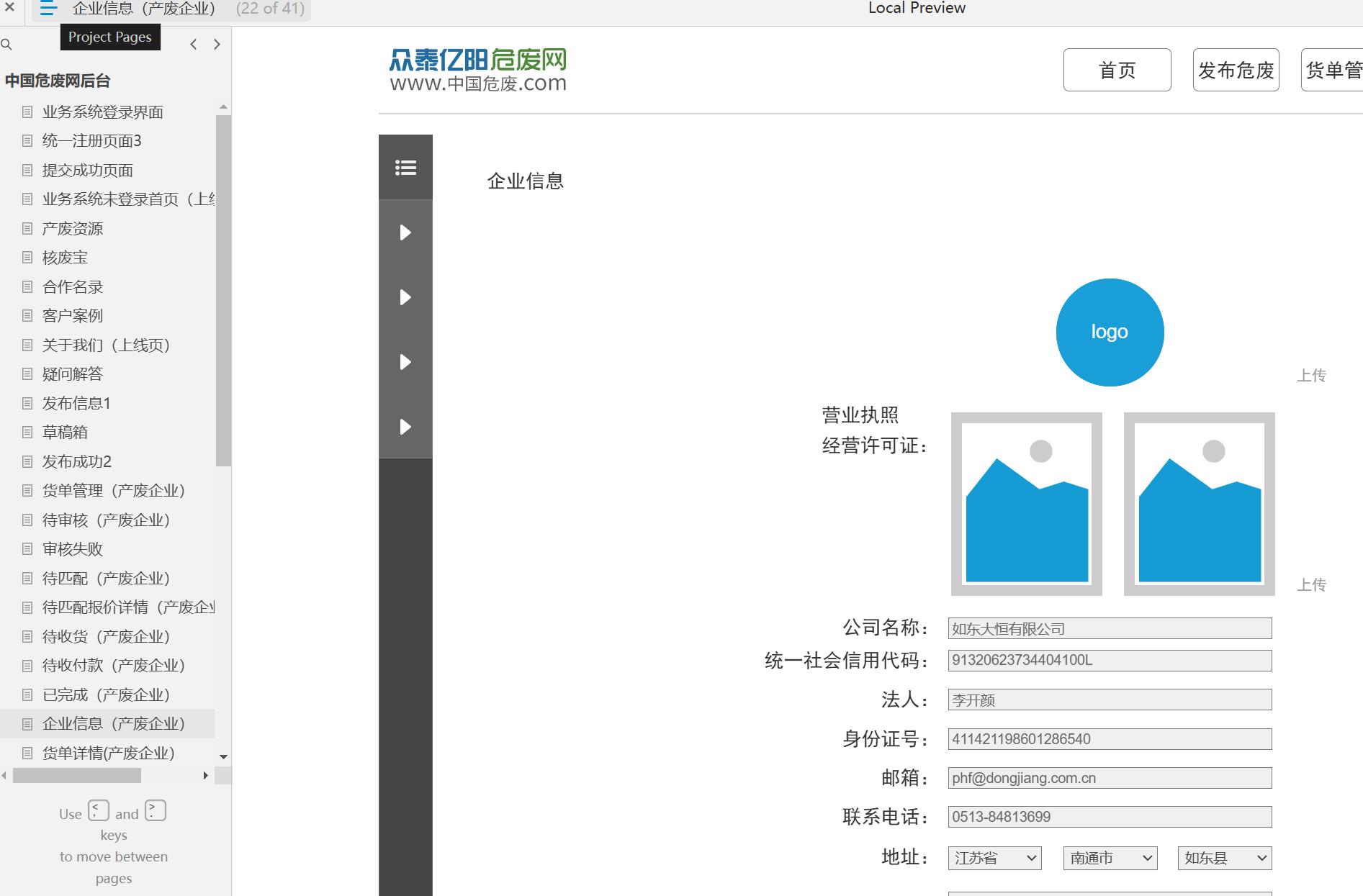Expand the fourth play-arrow item in the dark sidebar
1363x896 pixels.
click(x=405, y=427)
